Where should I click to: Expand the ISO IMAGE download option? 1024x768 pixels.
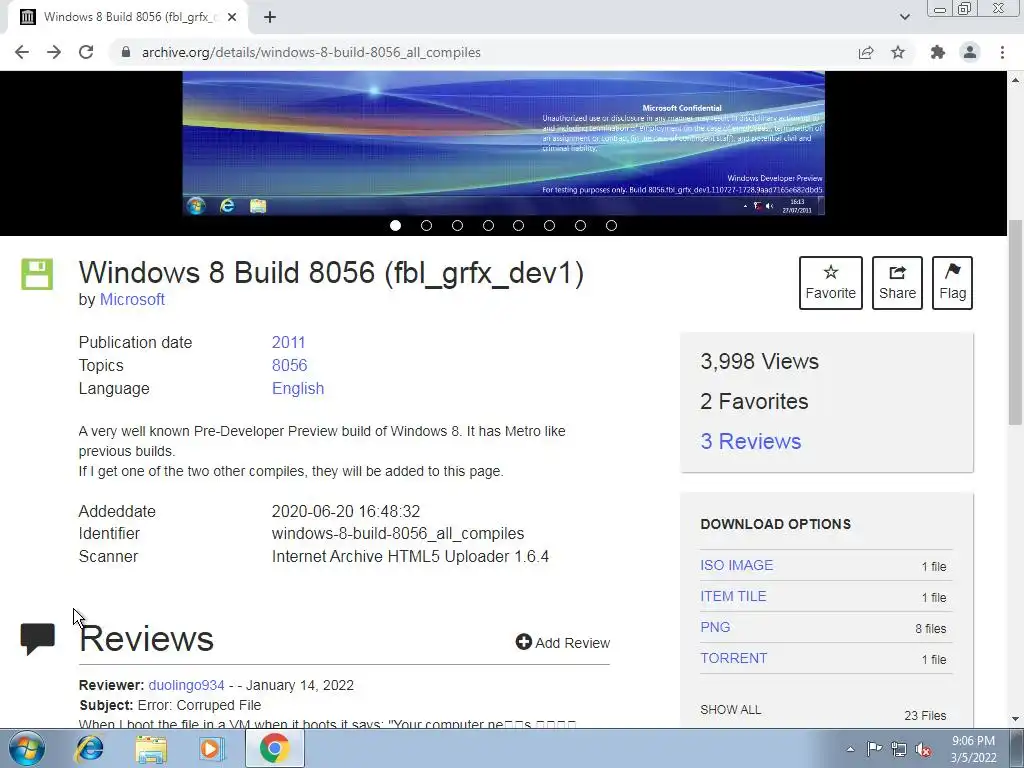click(x=737, y=565)
